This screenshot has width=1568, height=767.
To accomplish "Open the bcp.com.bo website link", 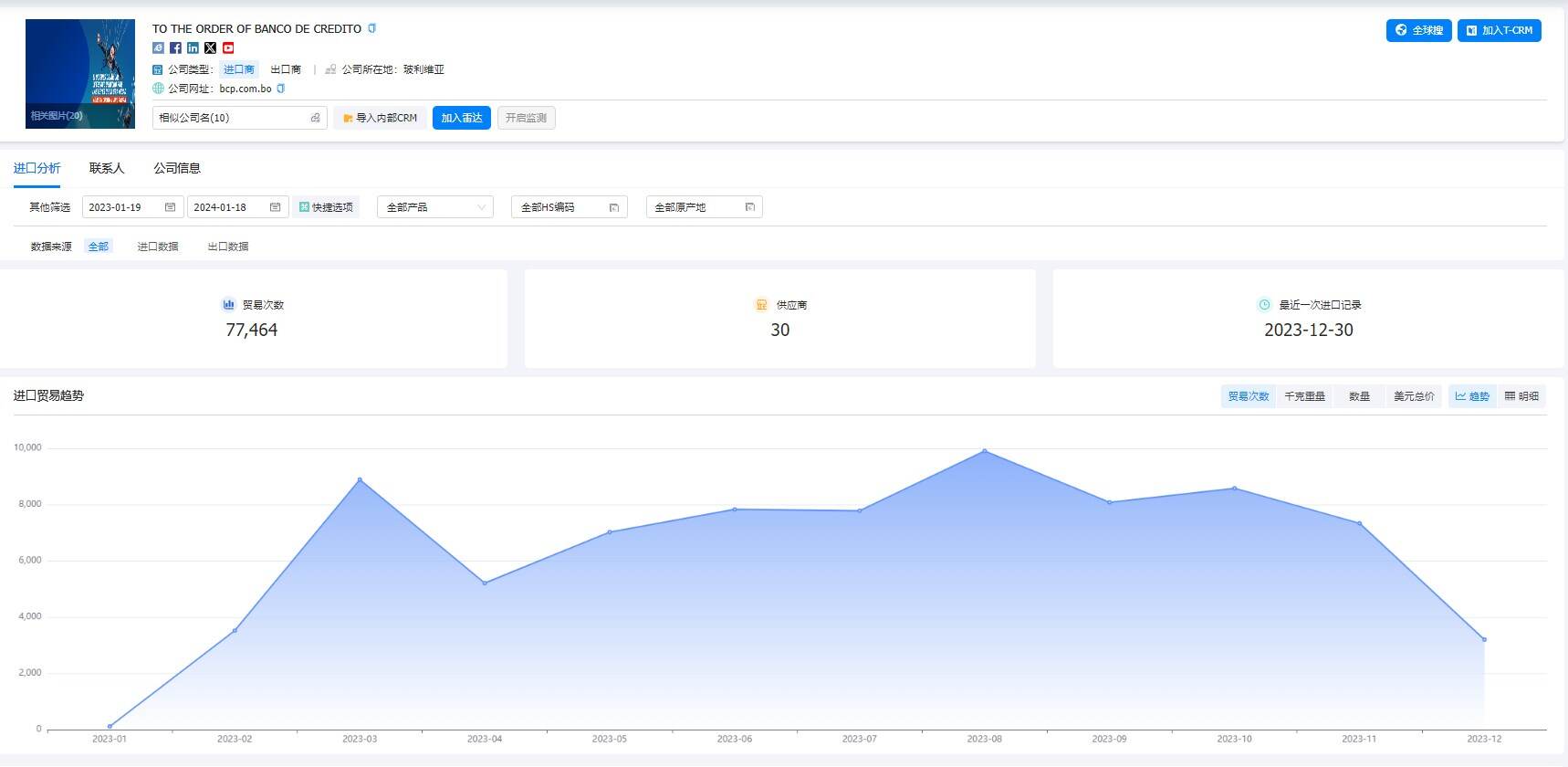I will [x=246, y=89].
